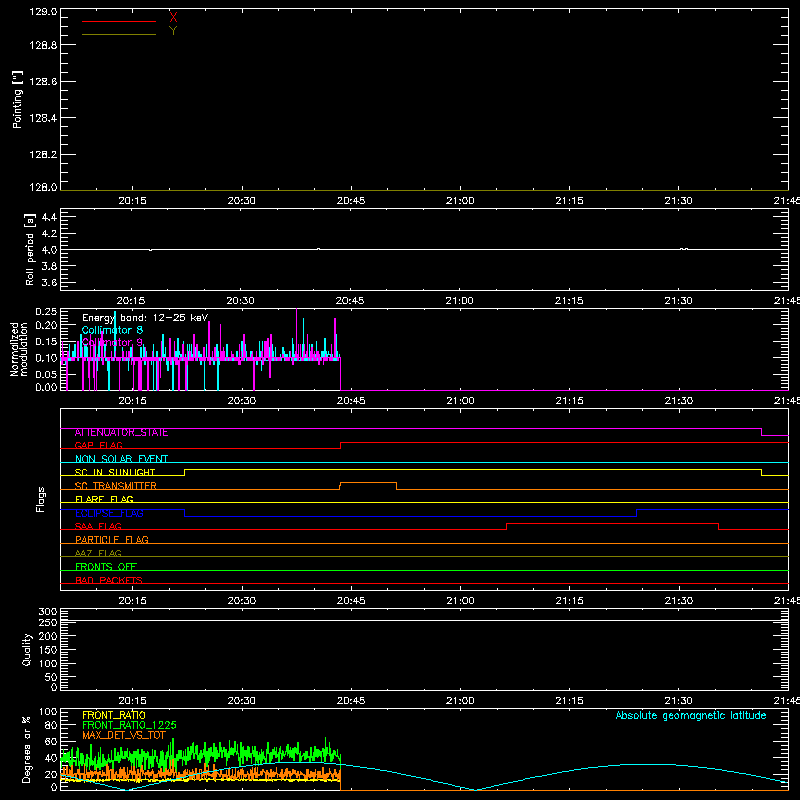Click the 300 tick label on the Quality axis
The height and width of the screenshot is (800, 800).
coord(48,612)
